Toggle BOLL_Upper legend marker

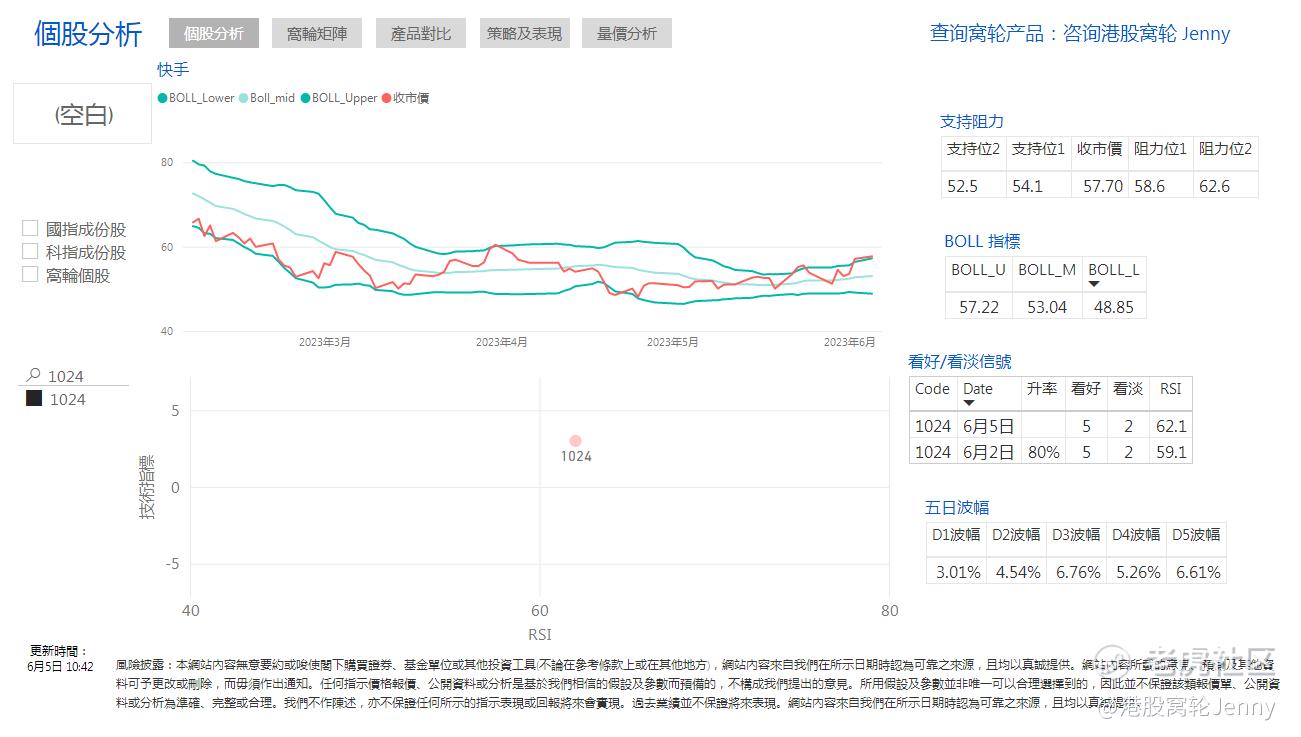pos(306,98)
